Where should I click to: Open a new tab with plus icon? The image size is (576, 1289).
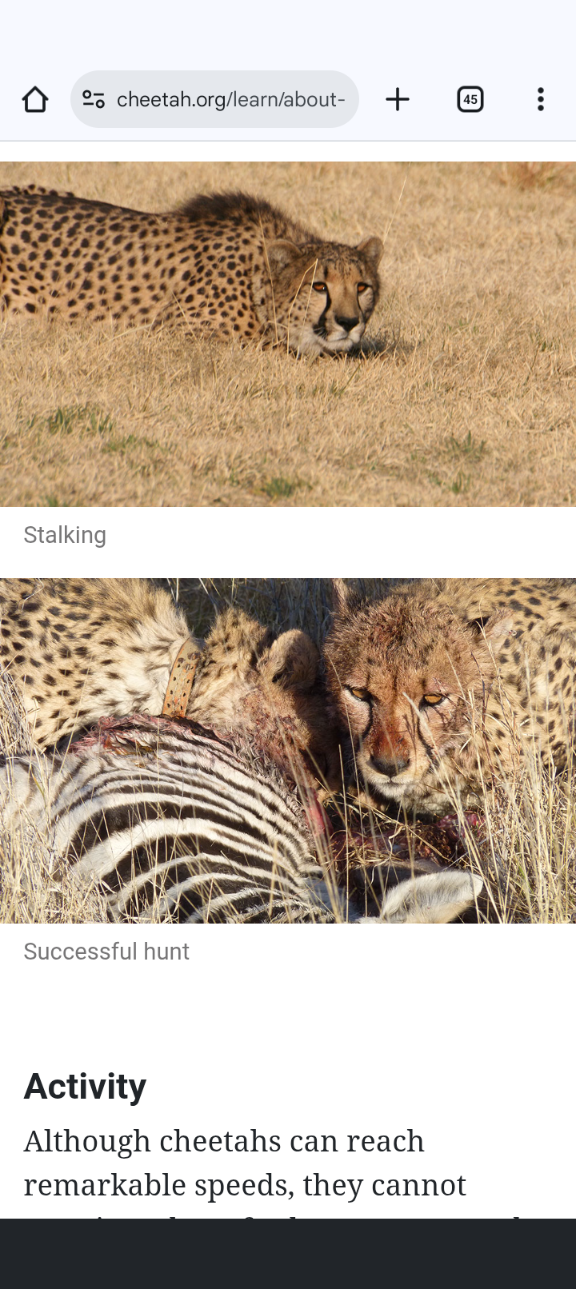click(398, 99)
